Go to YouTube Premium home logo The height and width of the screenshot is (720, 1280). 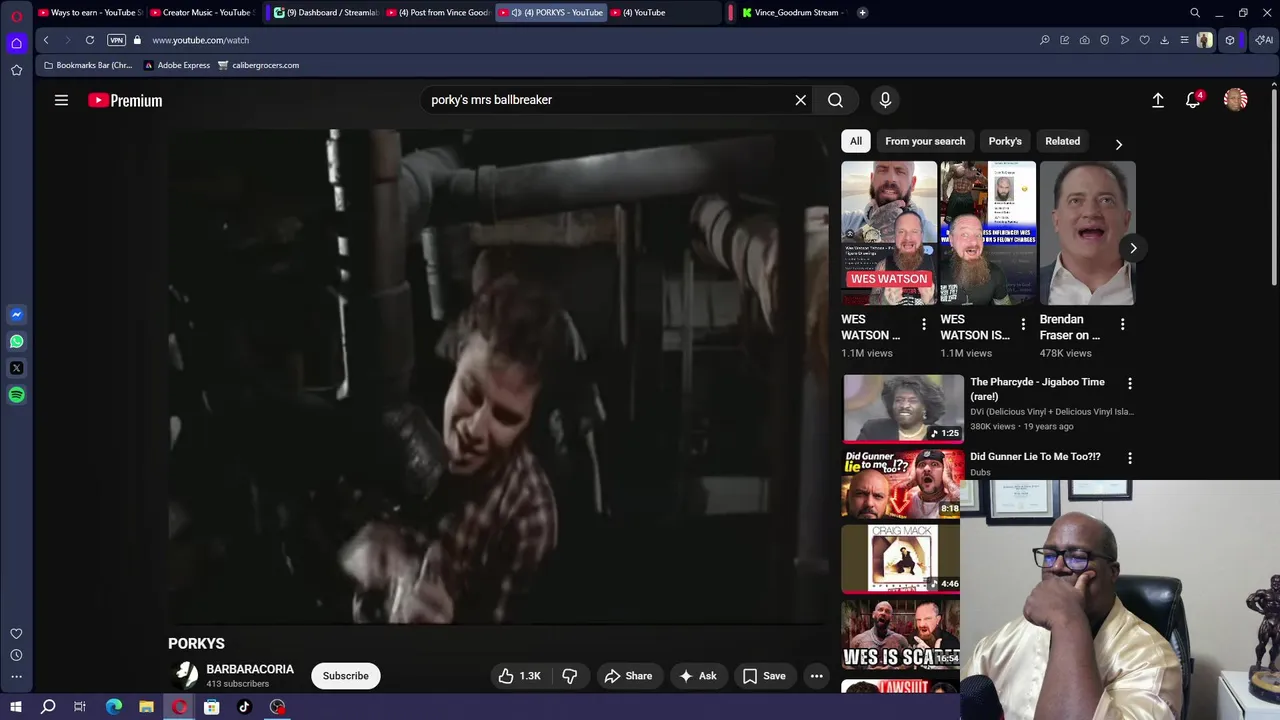pos(125,100)
